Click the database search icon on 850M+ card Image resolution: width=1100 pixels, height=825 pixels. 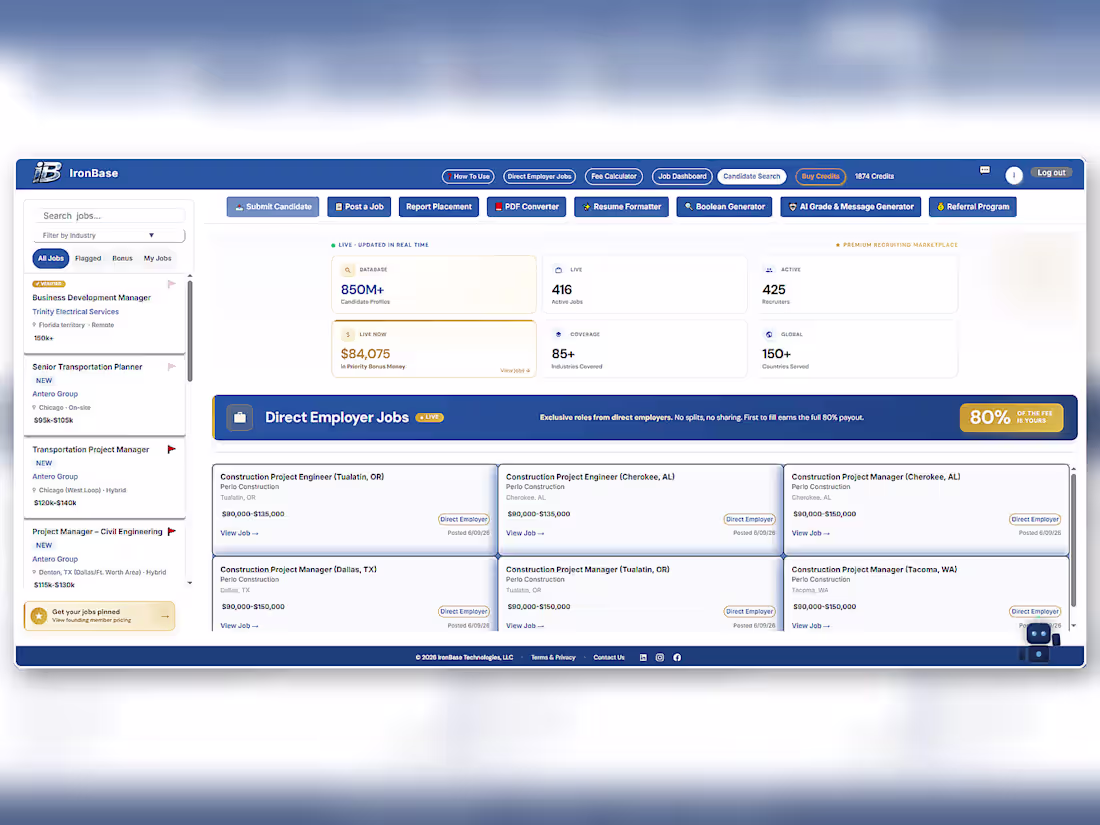click(347, 270)
